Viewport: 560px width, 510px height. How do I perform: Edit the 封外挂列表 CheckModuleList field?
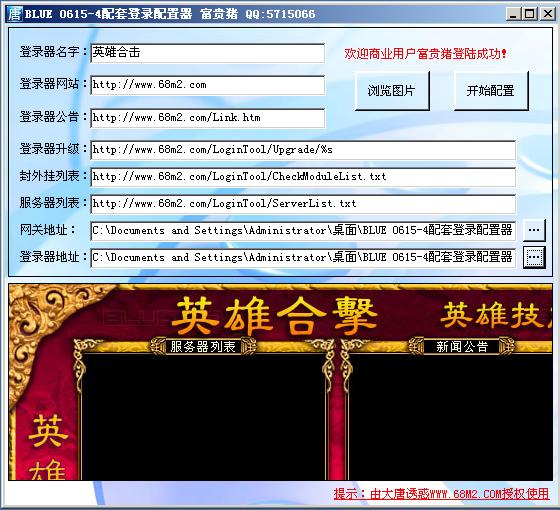tap(303, 177)
